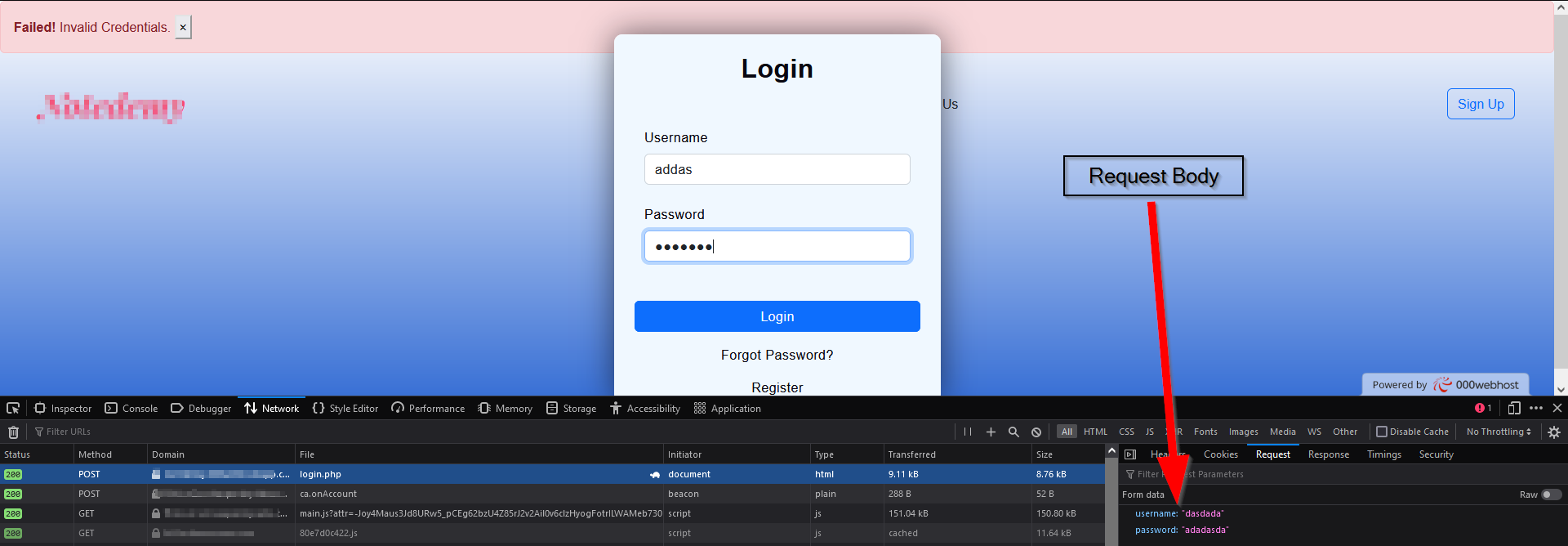Collapse the request details pane icon
Screen dimensions: 1568x546
(x=1130, y=454)
